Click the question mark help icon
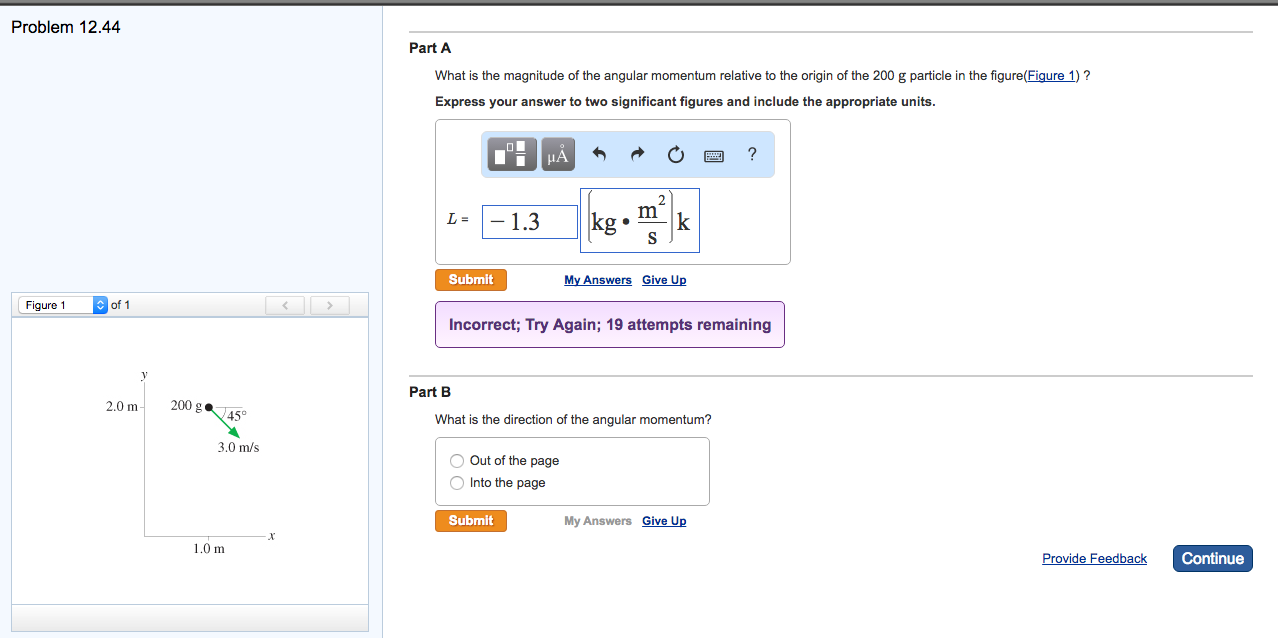Image resolution: width=1278 pixels, height=638 pixels. [x=752, y=154]
